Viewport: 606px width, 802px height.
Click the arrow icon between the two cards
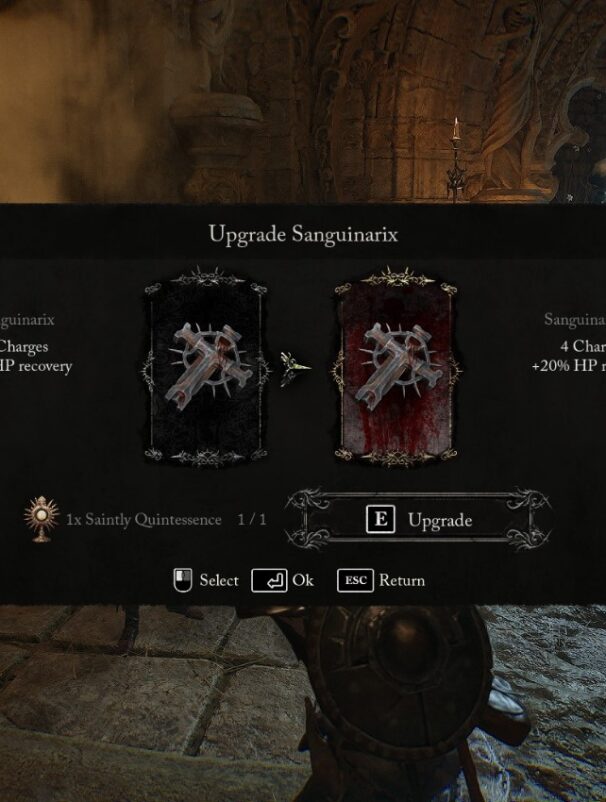pos(295,367)
